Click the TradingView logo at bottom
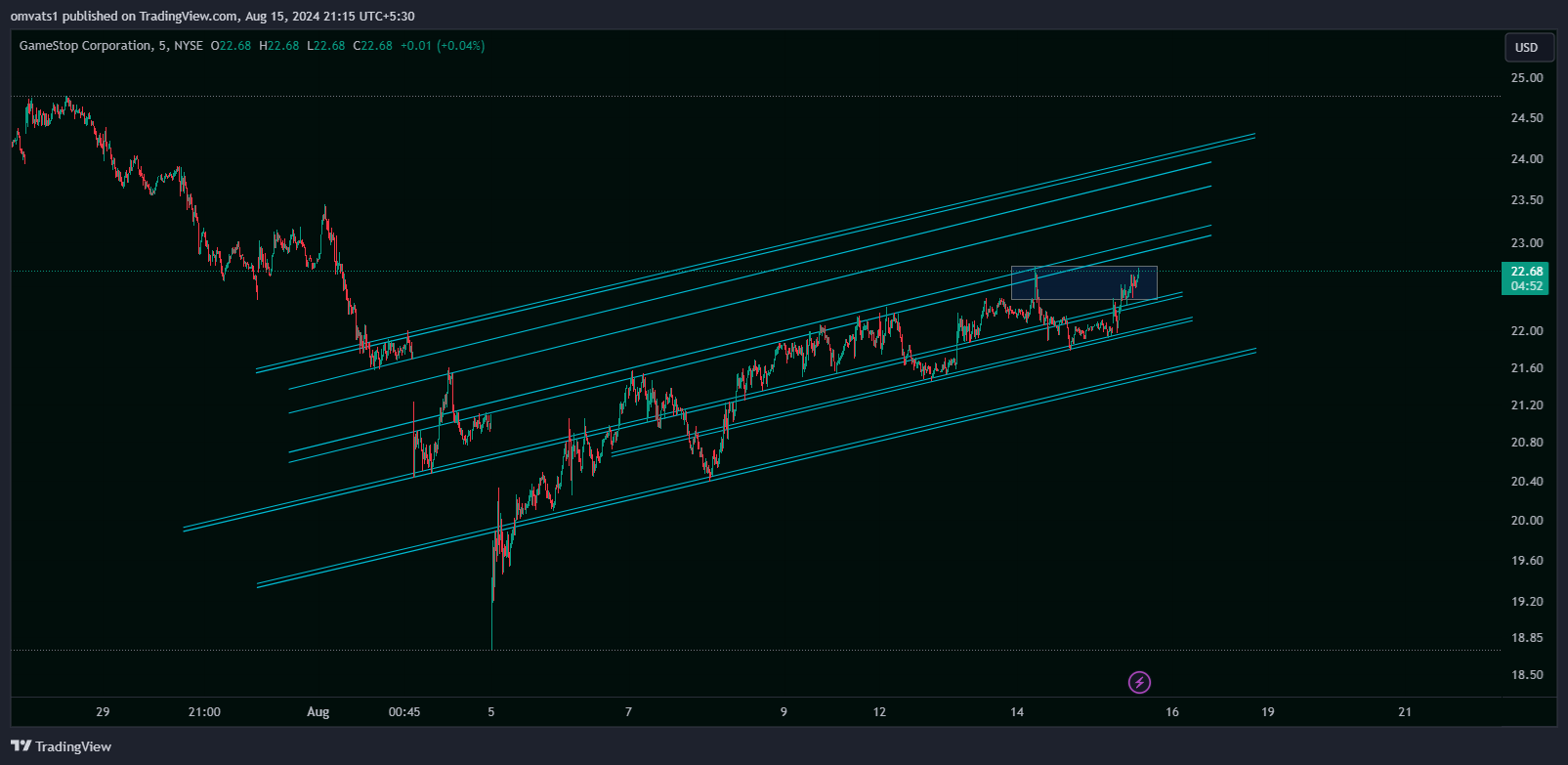This screenshot has height=765, width=1568. click(62, 746)
